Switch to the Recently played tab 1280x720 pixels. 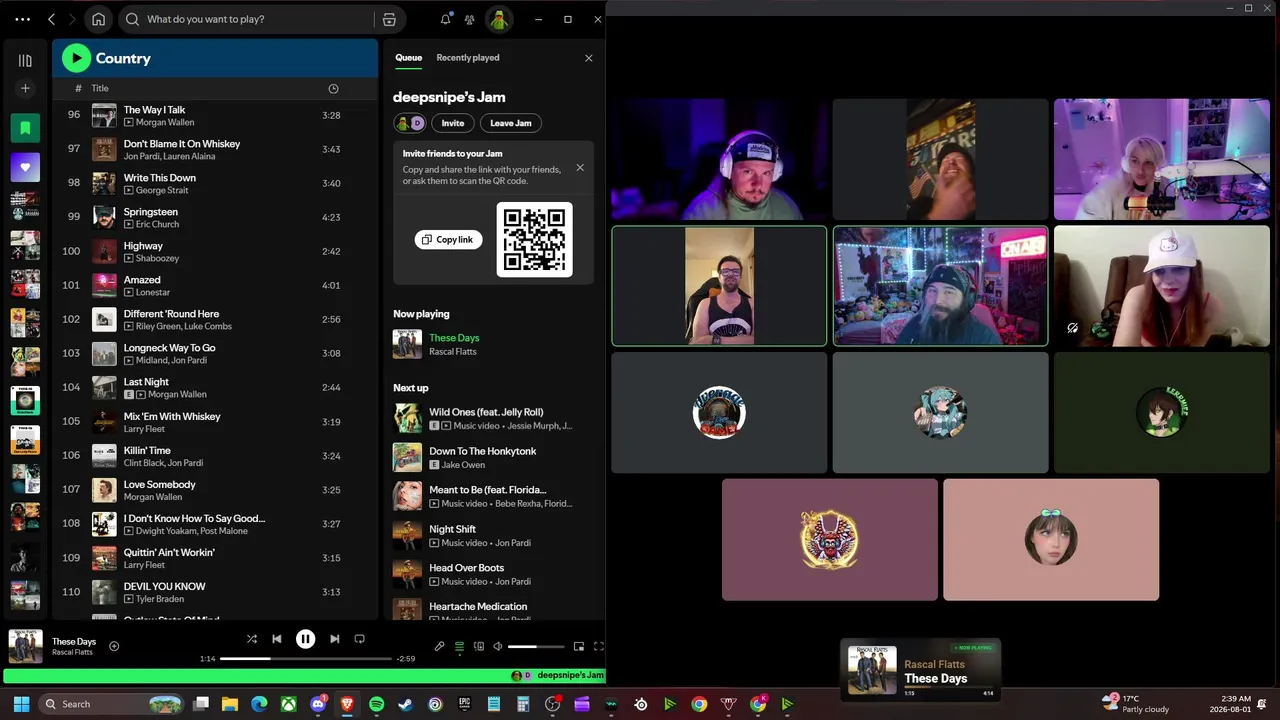click(468, 58)
